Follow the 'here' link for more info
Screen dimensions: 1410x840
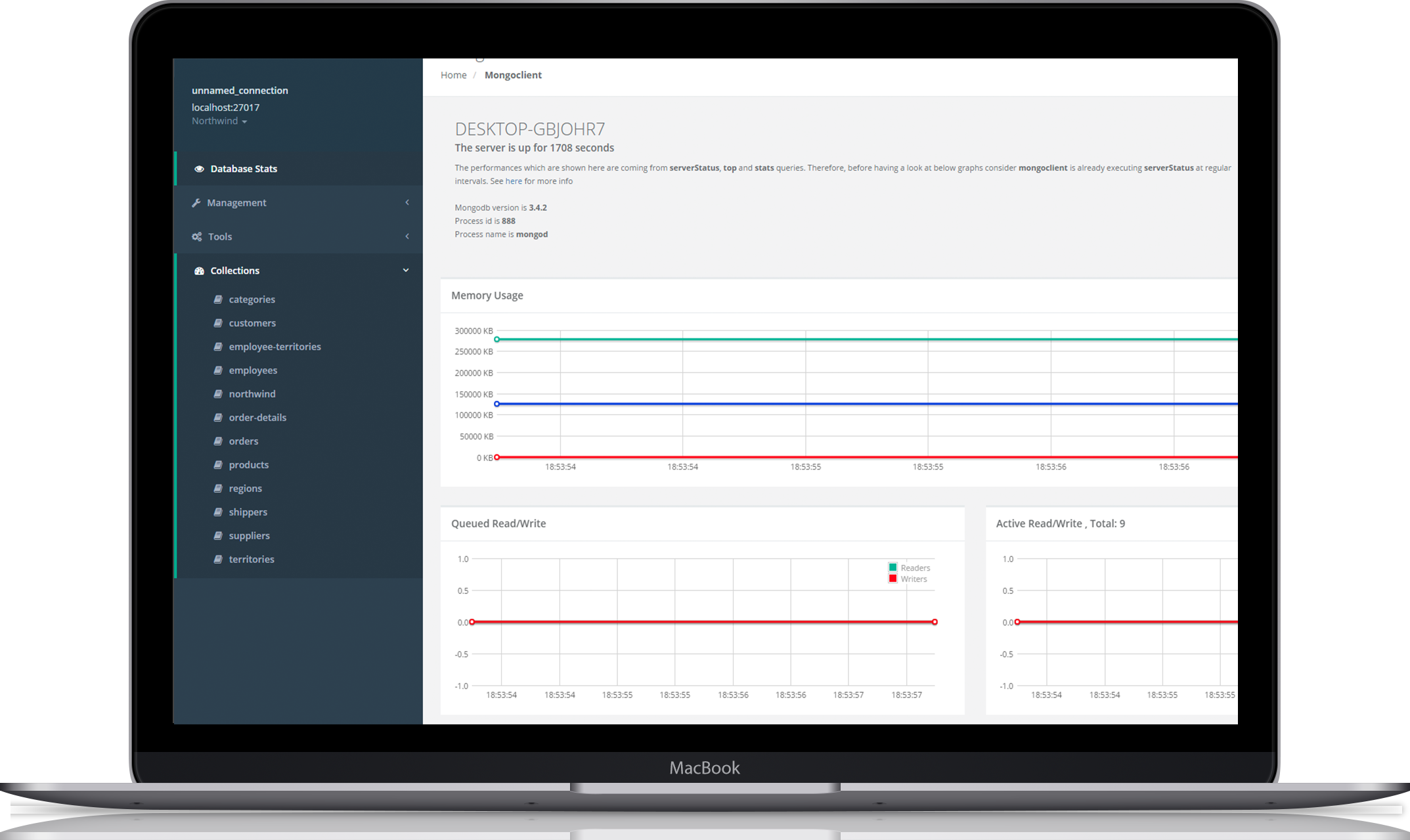514,181
